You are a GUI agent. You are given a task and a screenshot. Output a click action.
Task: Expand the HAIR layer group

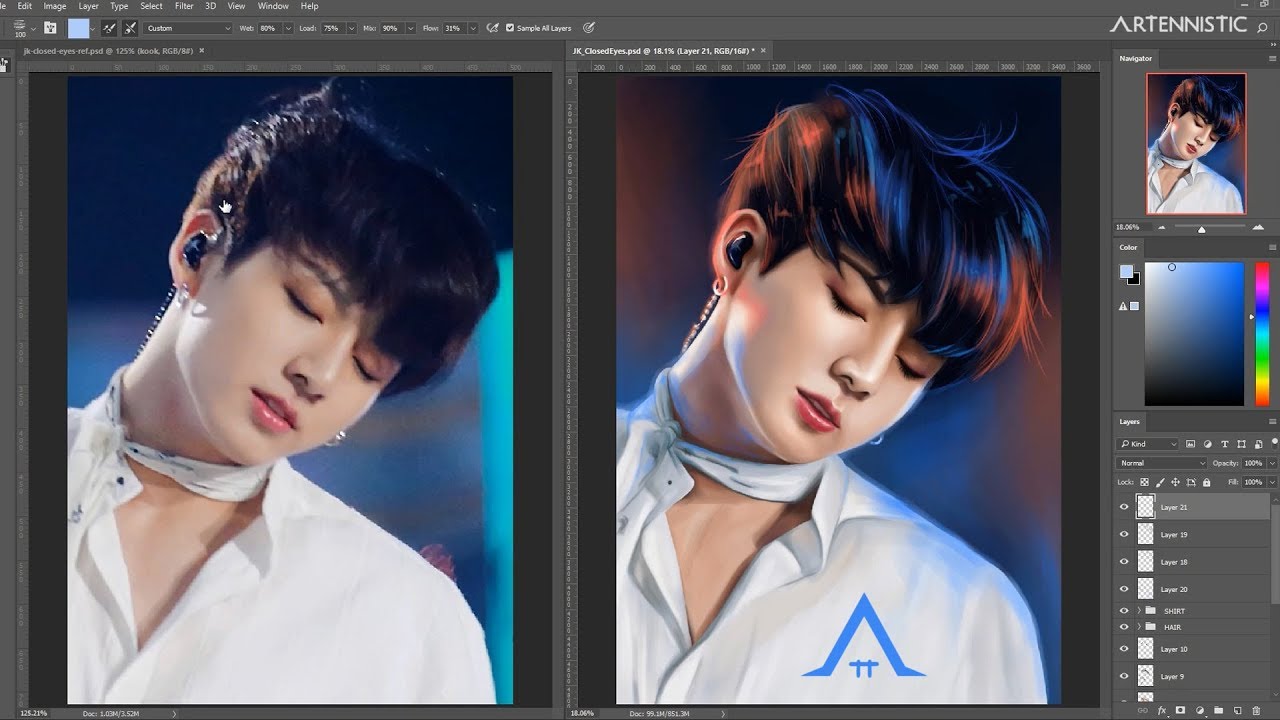tap(1138, 627)
